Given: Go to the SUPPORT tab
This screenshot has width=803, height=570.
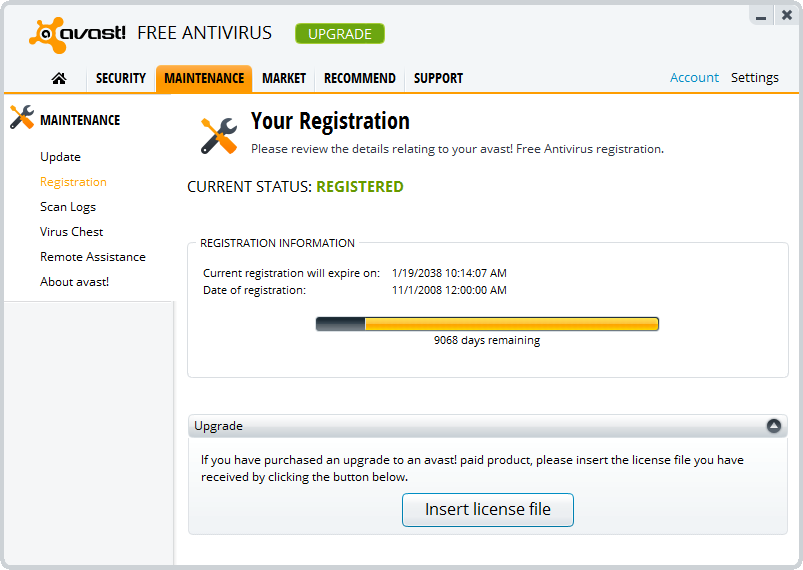Looking at the screenshot, I should pyautogui.click(x=438, y=78).
